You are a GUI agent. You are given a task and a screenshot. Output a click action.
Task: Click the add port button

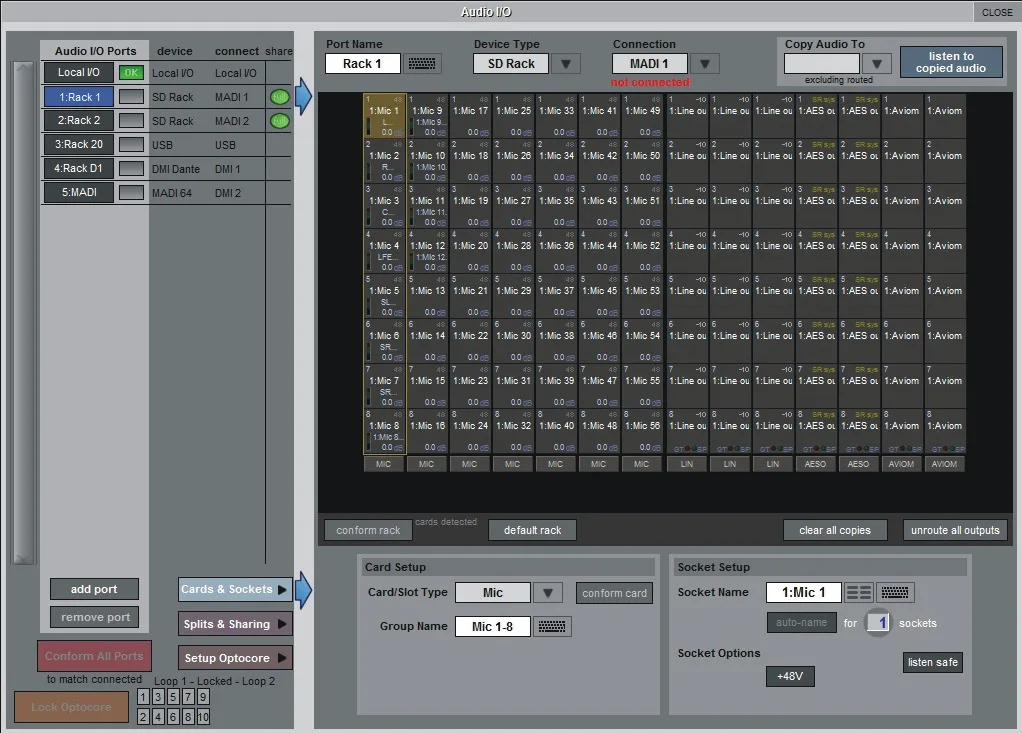95,589
